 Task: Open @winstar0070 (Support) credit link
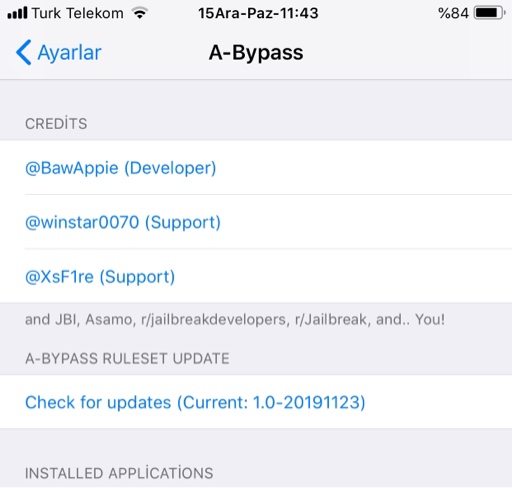point(256,222)
